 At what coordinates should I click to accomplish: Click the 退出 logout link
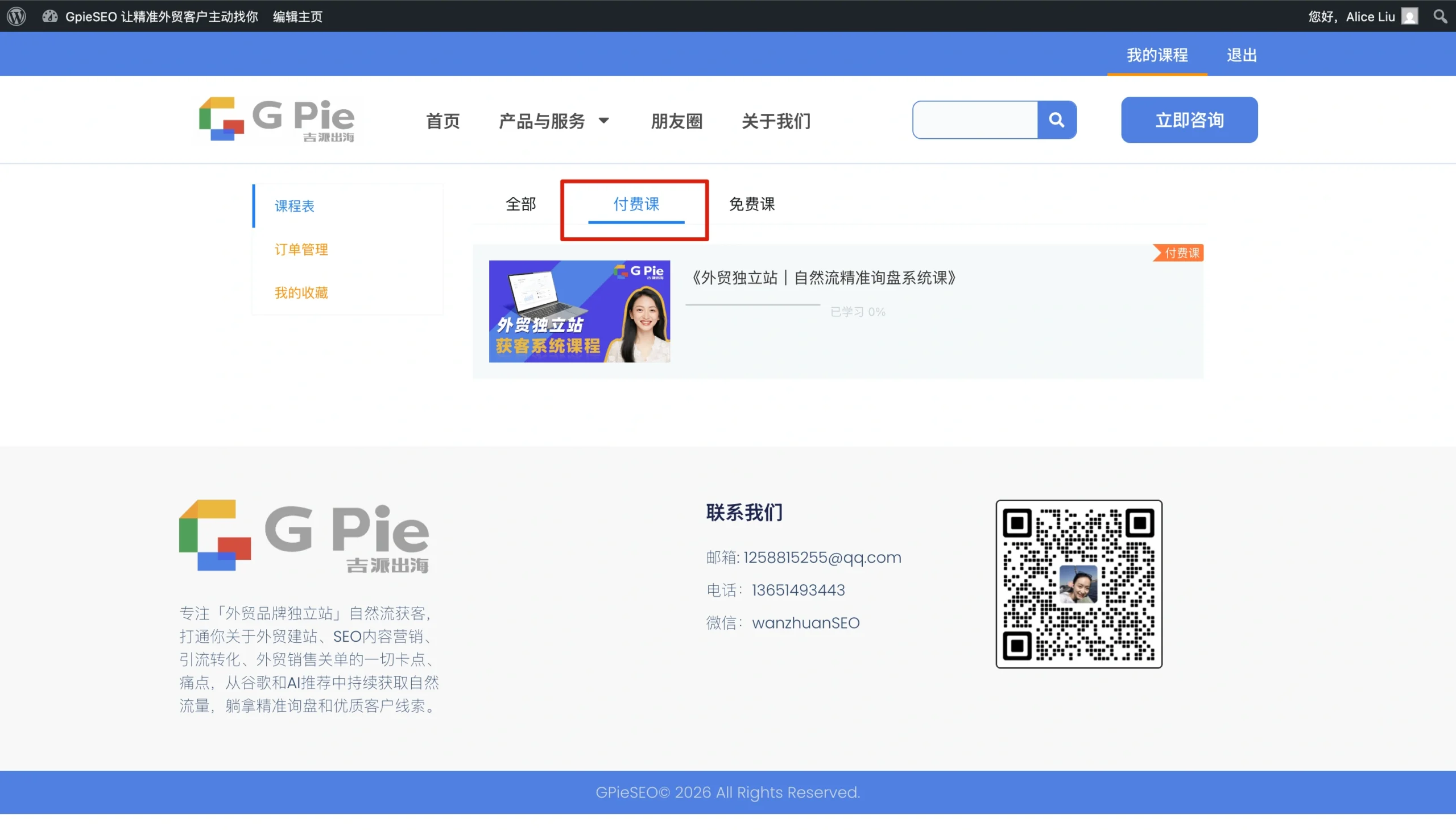coord(1241,55)
